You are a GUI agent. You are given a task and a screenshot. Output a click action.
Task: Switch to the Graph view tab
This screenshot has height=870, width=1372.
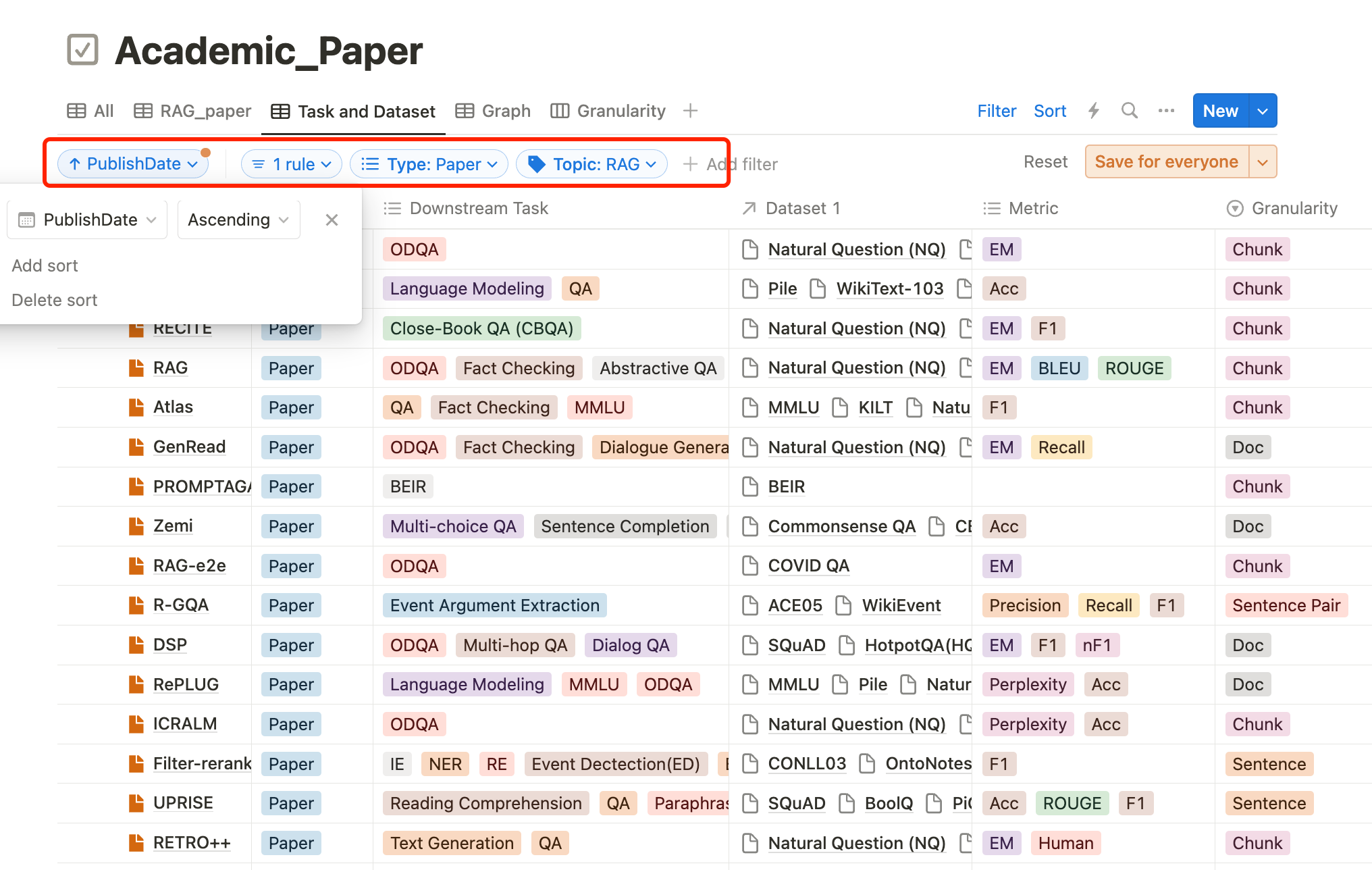click(x=493, y=111)
